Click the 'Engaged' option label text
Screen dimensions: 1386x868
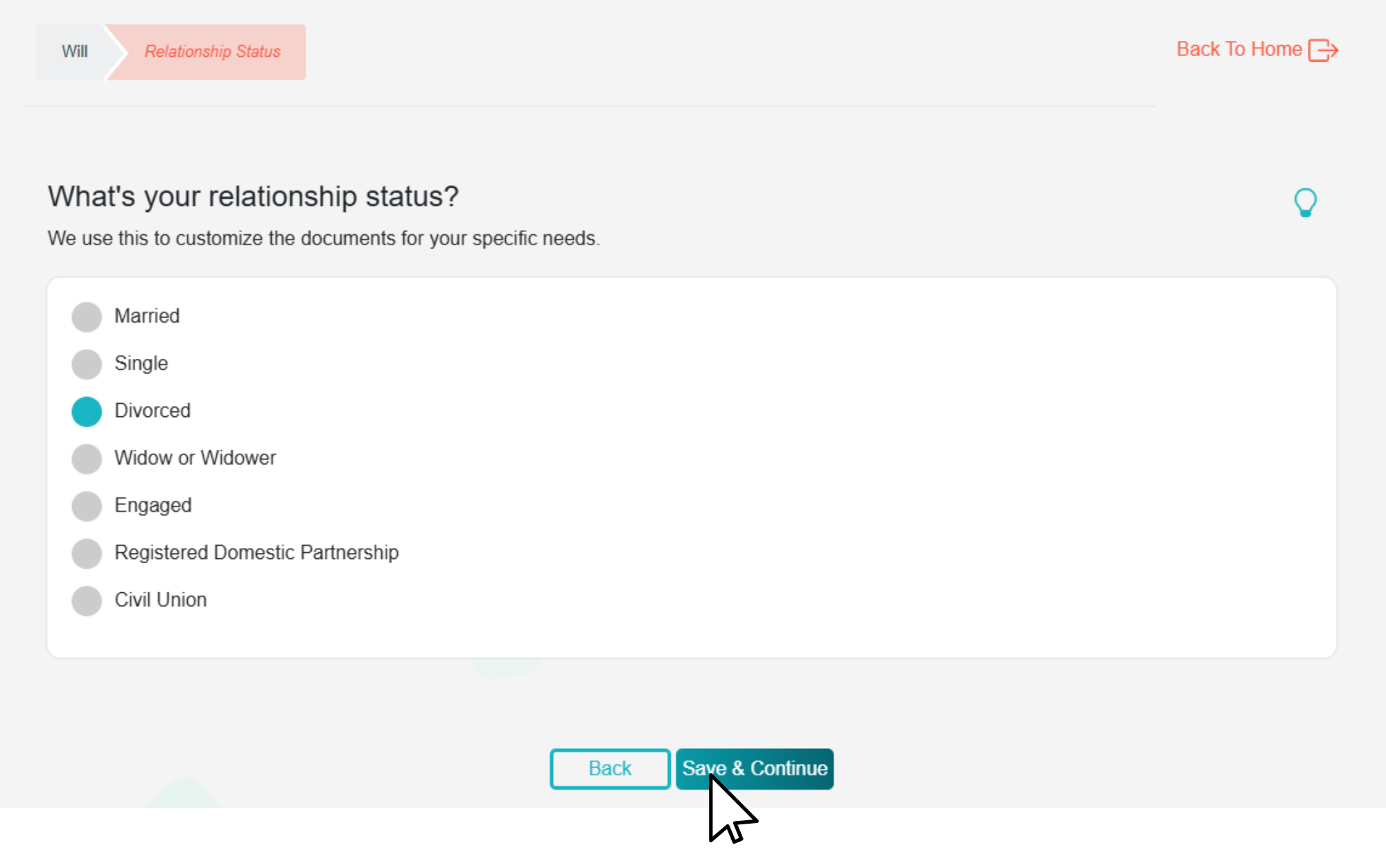[153, 506]
